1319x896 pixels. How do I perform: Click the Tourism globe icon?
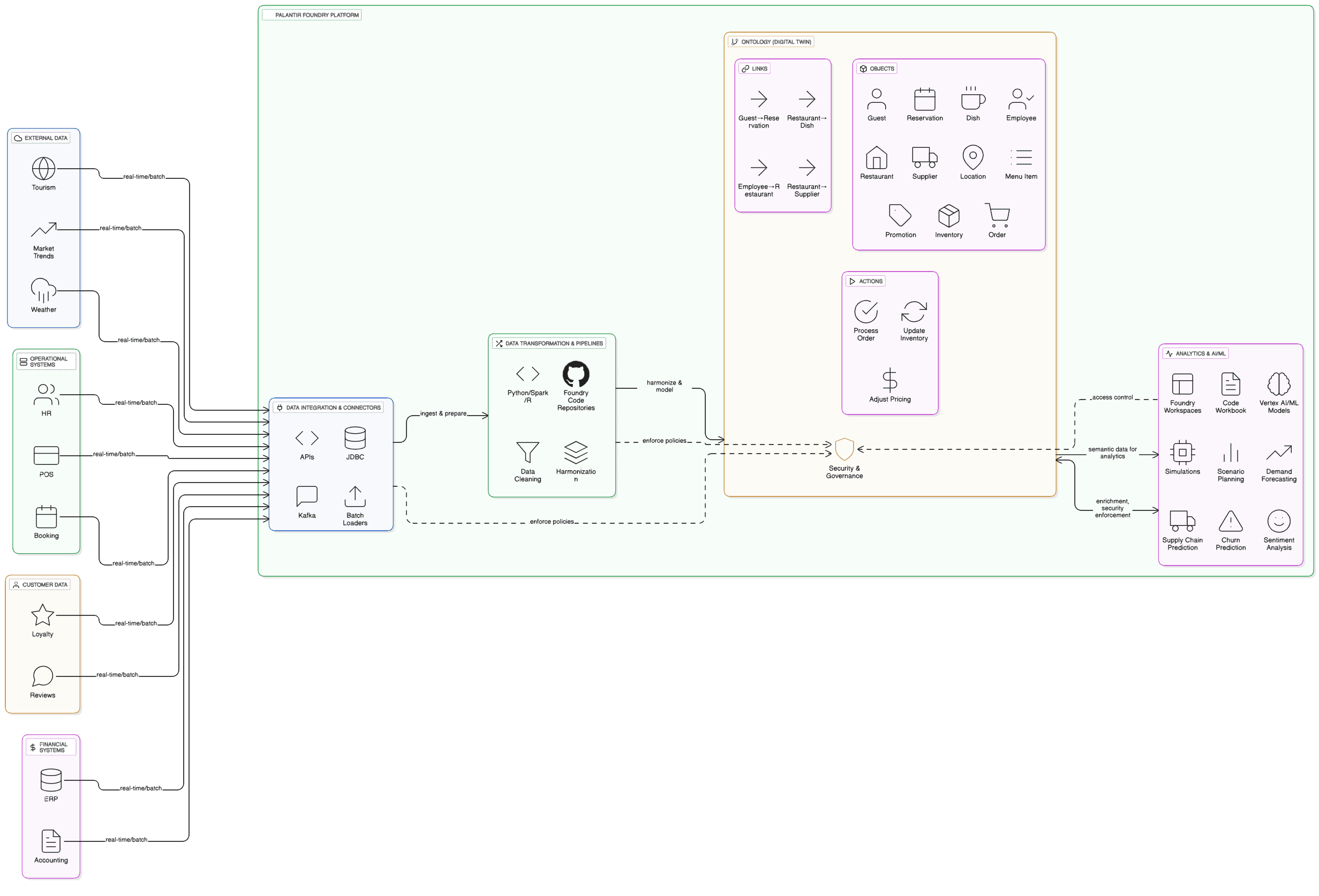click(x=44, y=169)
